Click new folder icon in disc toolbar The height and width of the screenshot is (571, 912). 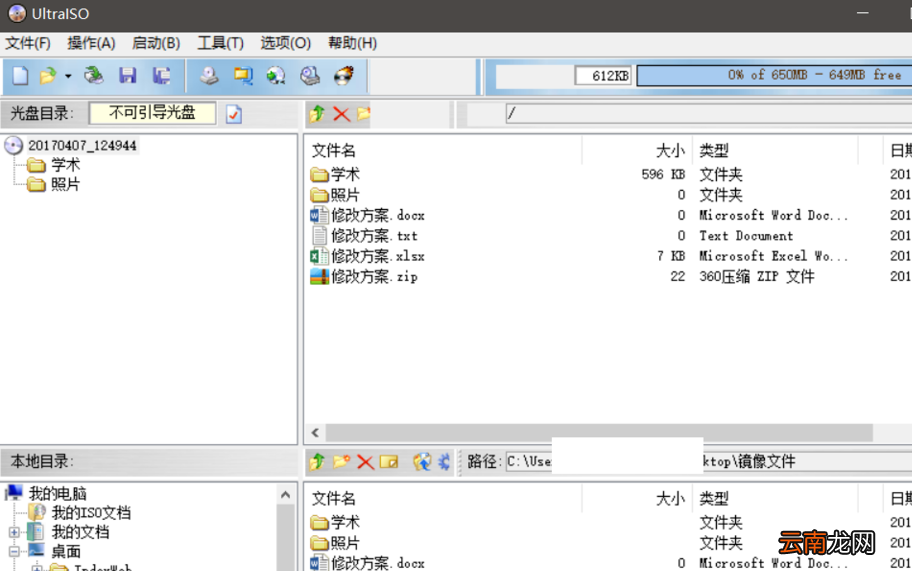[x=364, y=113]
